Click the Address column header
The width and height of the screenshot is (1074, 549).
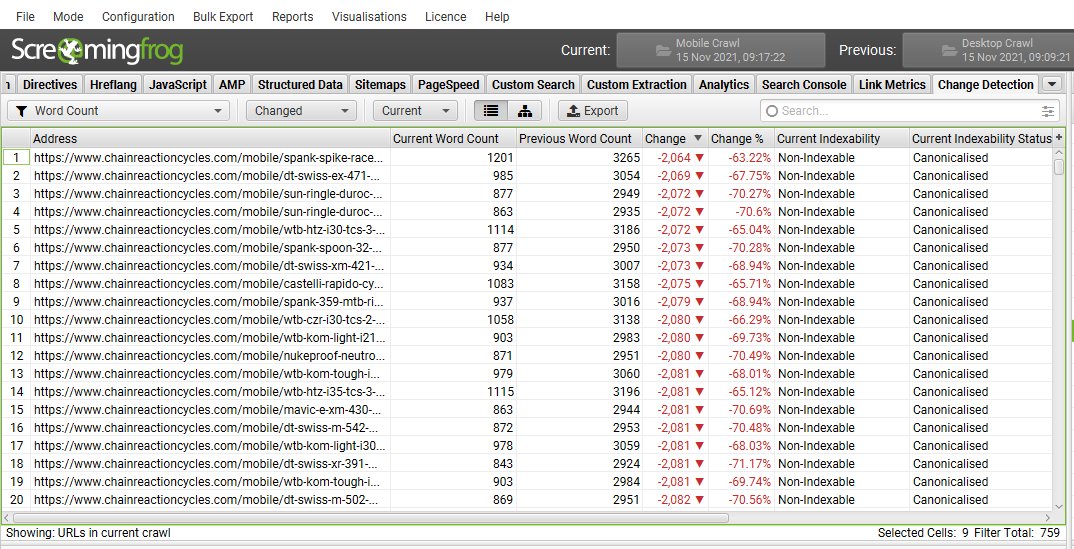(x=210, y=138)
